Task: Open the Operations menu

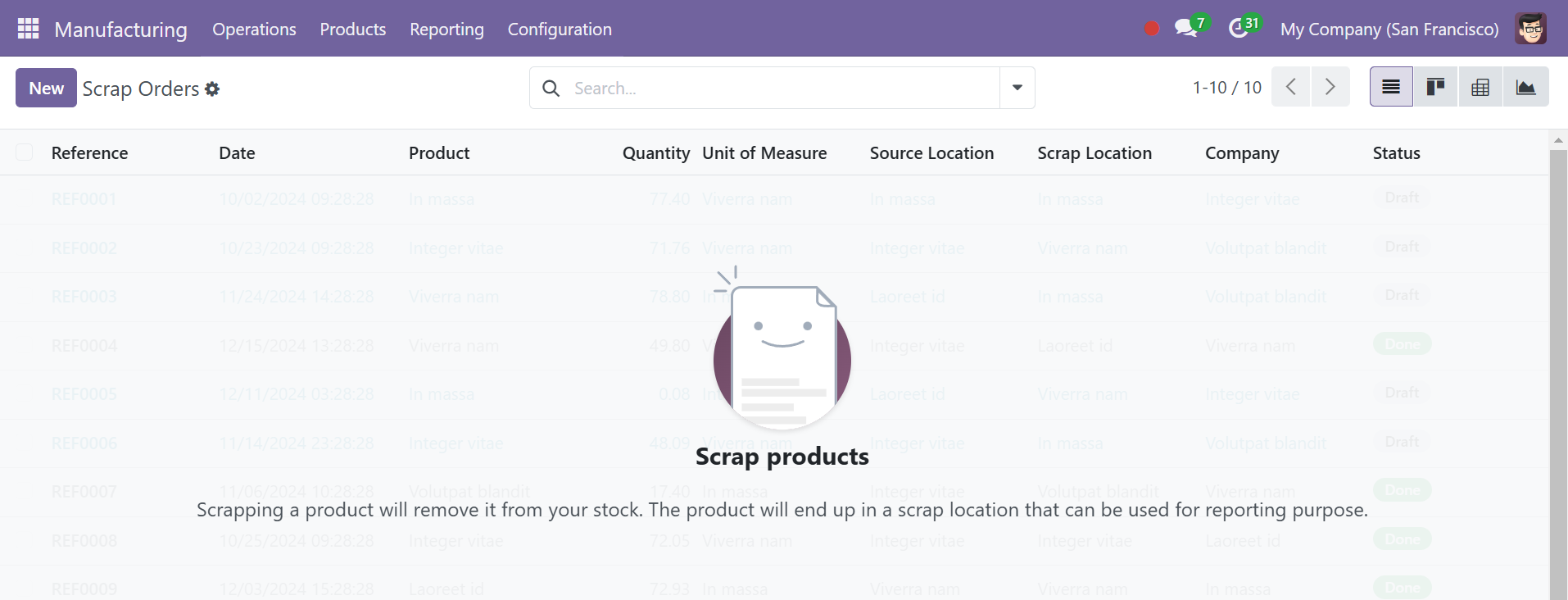Action: pyautogui.click(x=254, y=29)
